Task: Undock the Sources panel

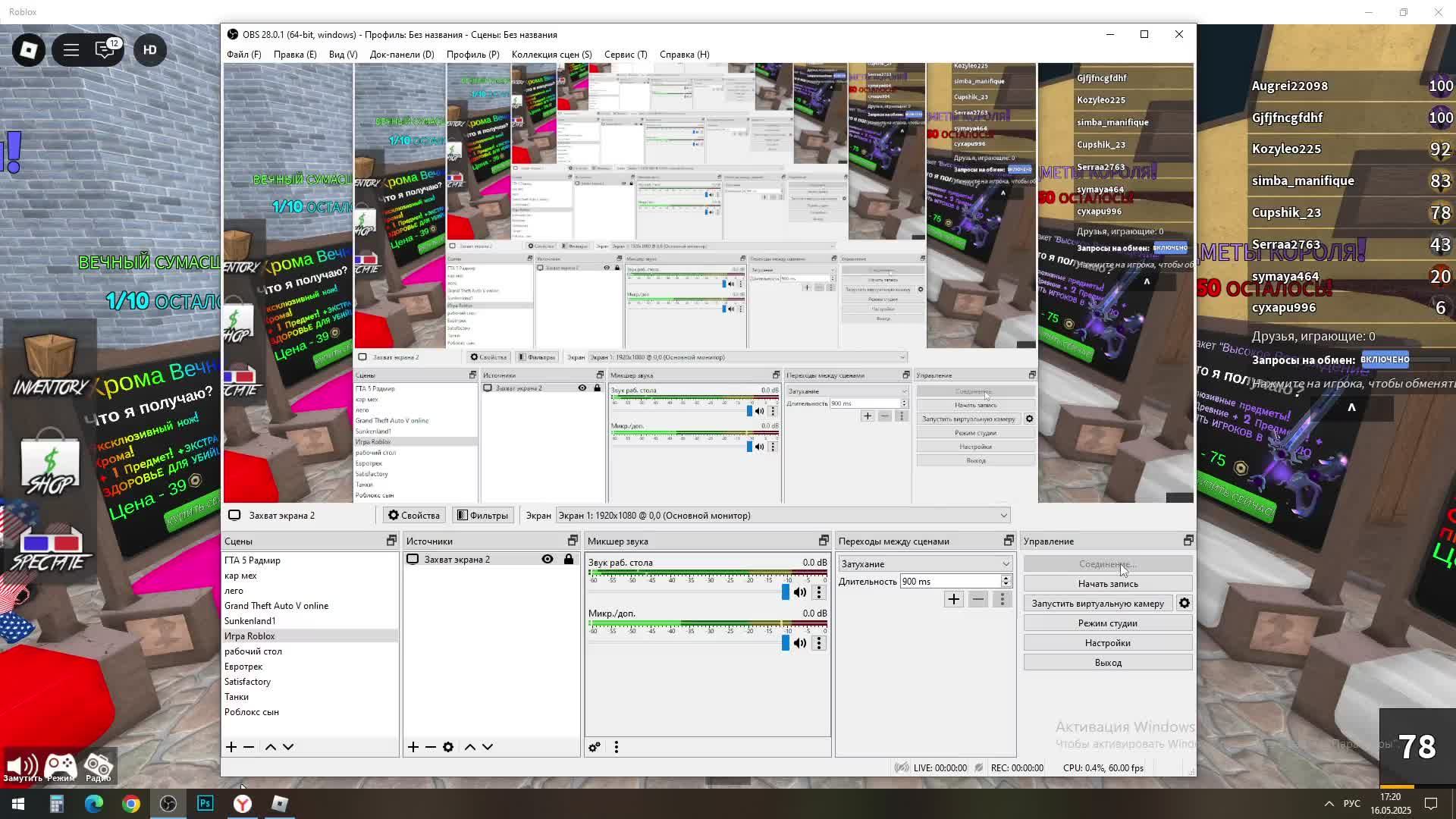Action: [x=573, y=541]
